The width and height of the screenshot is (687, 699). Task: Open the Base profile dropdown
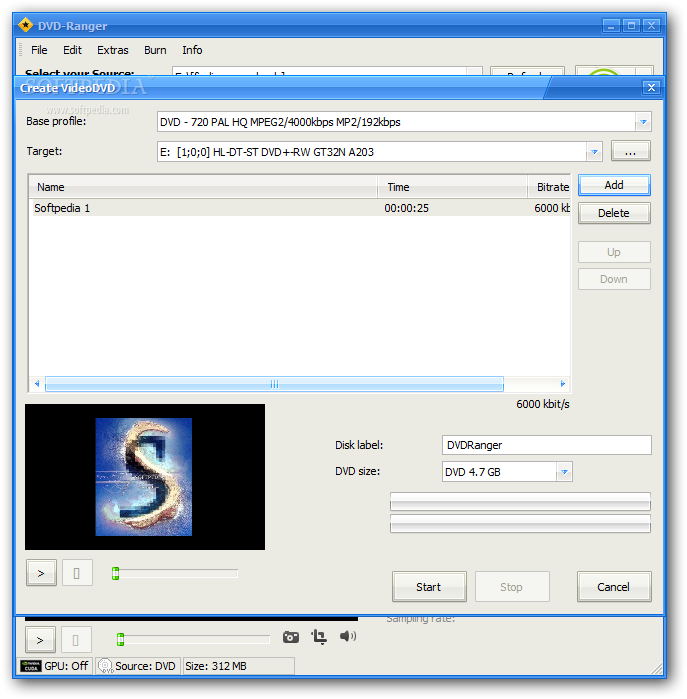pos(643,122)
